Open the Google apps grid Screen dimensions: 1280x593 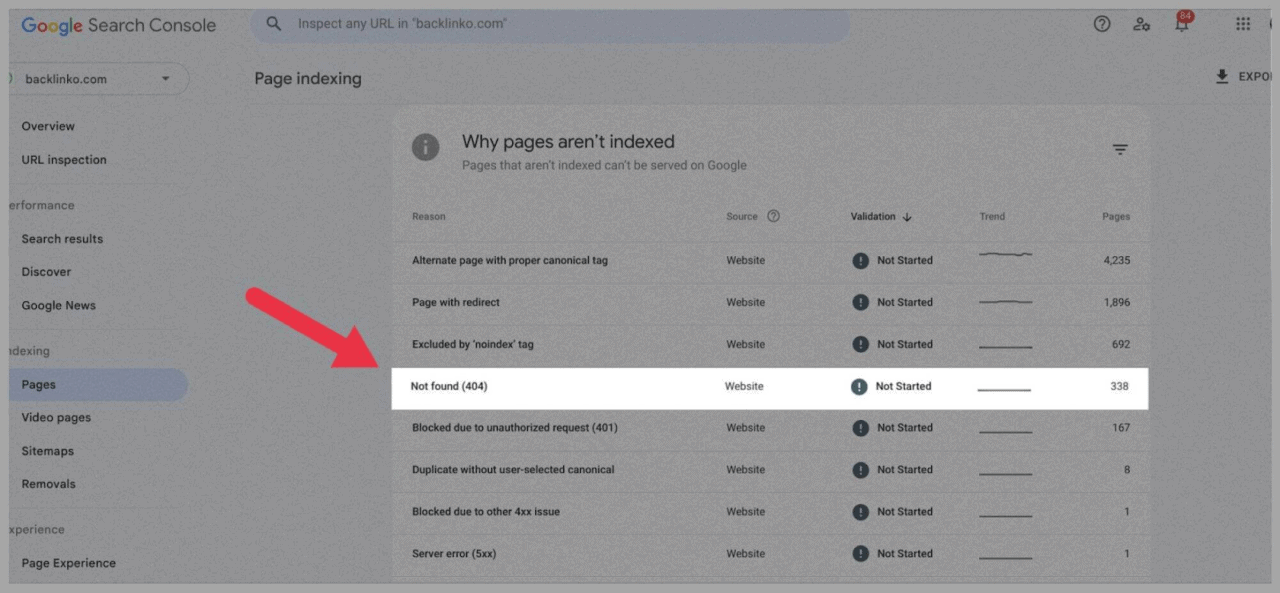[1243, 24]
